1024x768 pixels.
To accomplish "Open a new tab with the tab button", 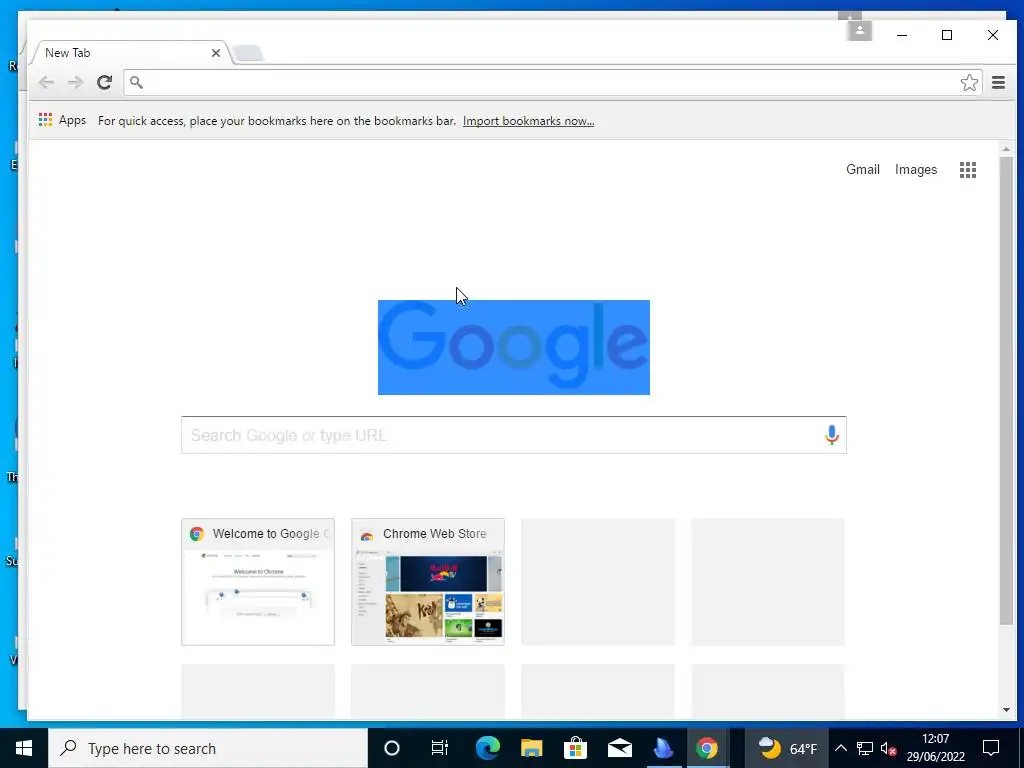I will [248, 54].
